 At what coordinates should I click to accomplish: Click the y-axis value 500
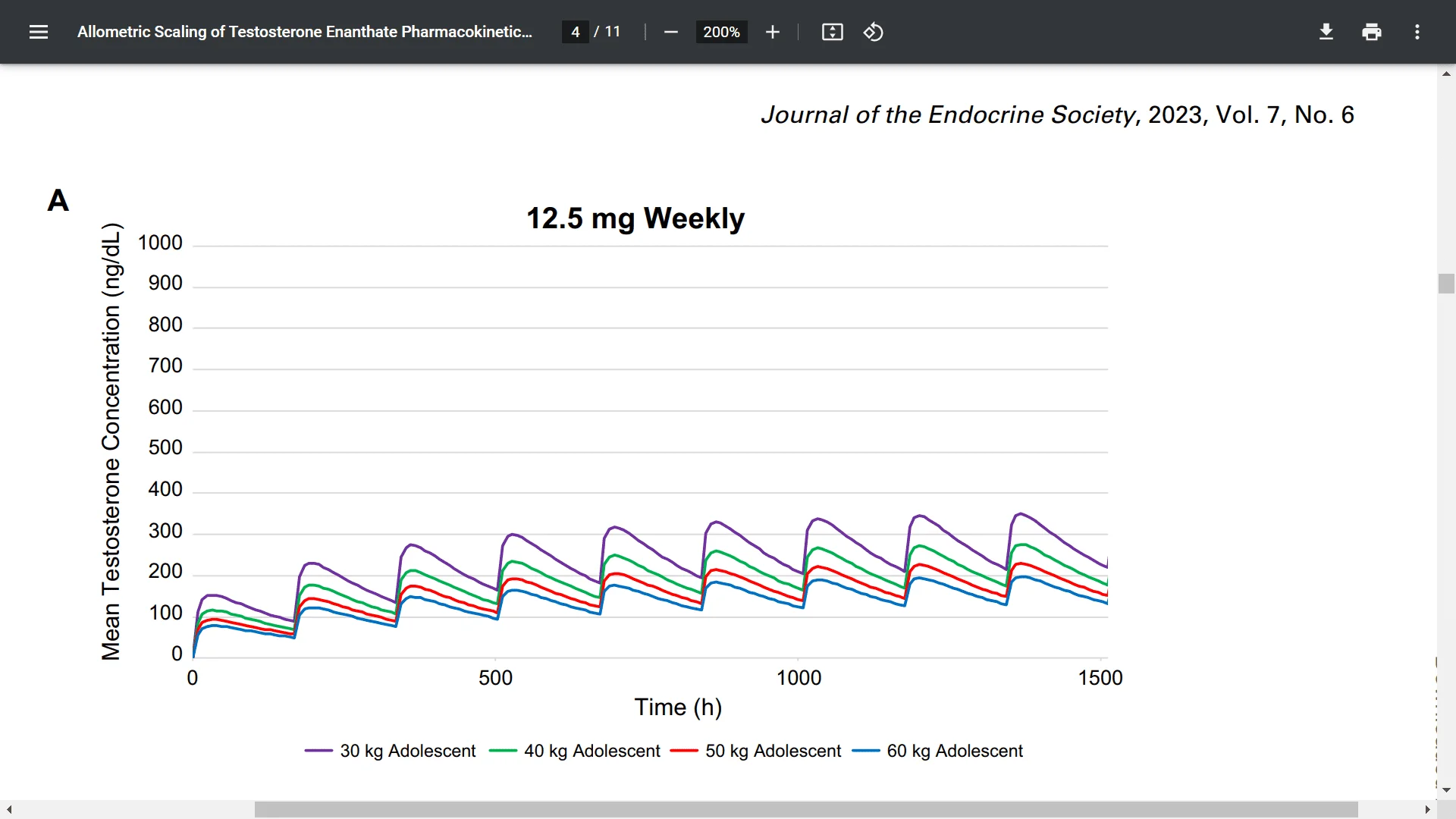coord(165,447)
